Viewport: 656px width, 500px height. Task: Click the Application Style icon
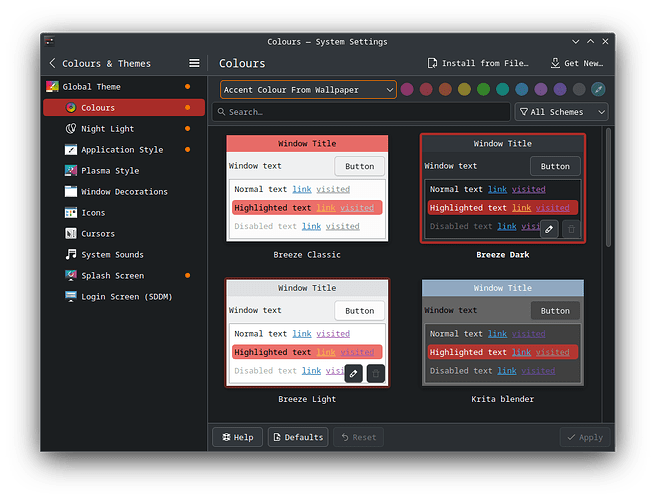pos(71,149)
